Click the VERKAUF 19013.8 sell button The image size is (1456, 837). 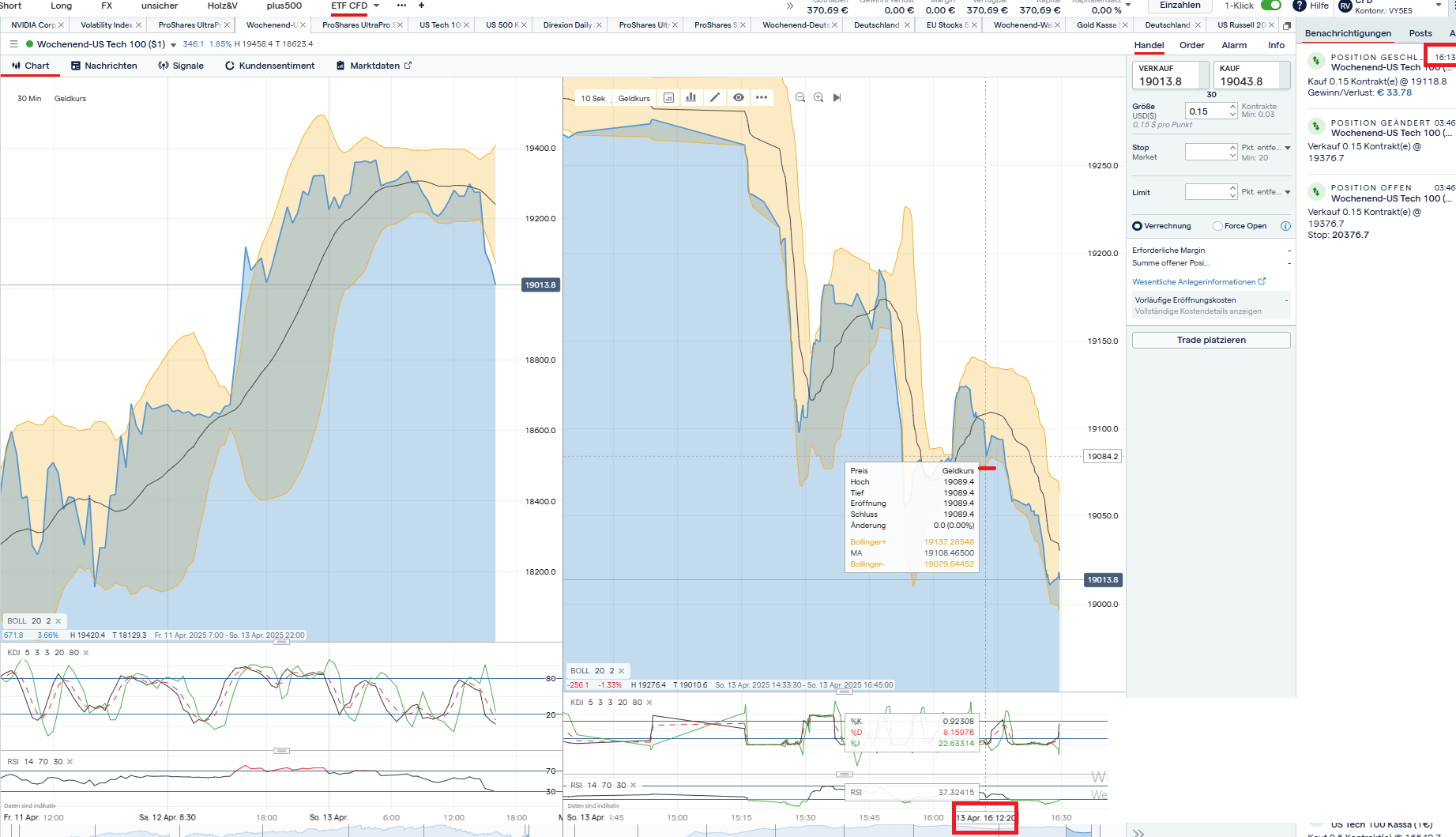point(1171,75)
